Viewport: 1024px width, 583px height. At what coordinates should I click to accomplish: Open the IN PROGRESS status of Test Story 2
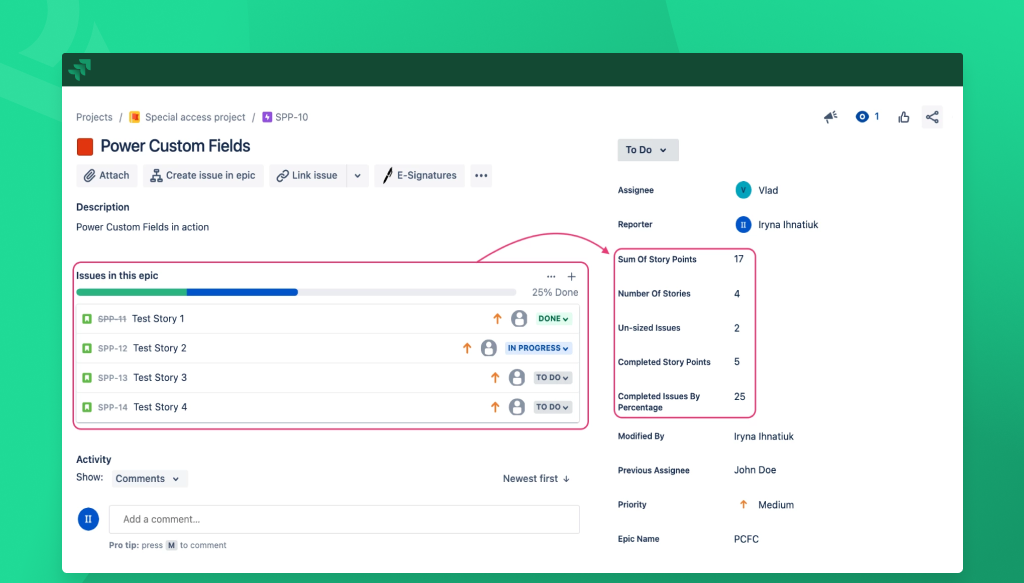click(x=539, y=348)
